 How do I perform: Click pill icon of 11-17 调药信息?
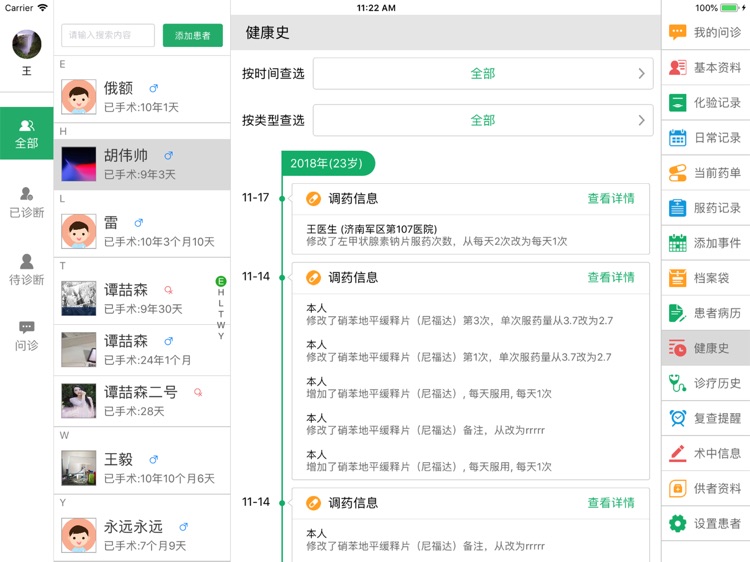point(313,198)
